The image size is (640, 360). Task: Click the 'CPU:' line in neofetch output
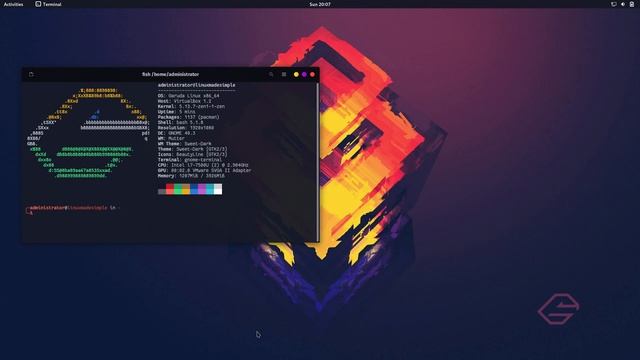click(x=203, y=165)
